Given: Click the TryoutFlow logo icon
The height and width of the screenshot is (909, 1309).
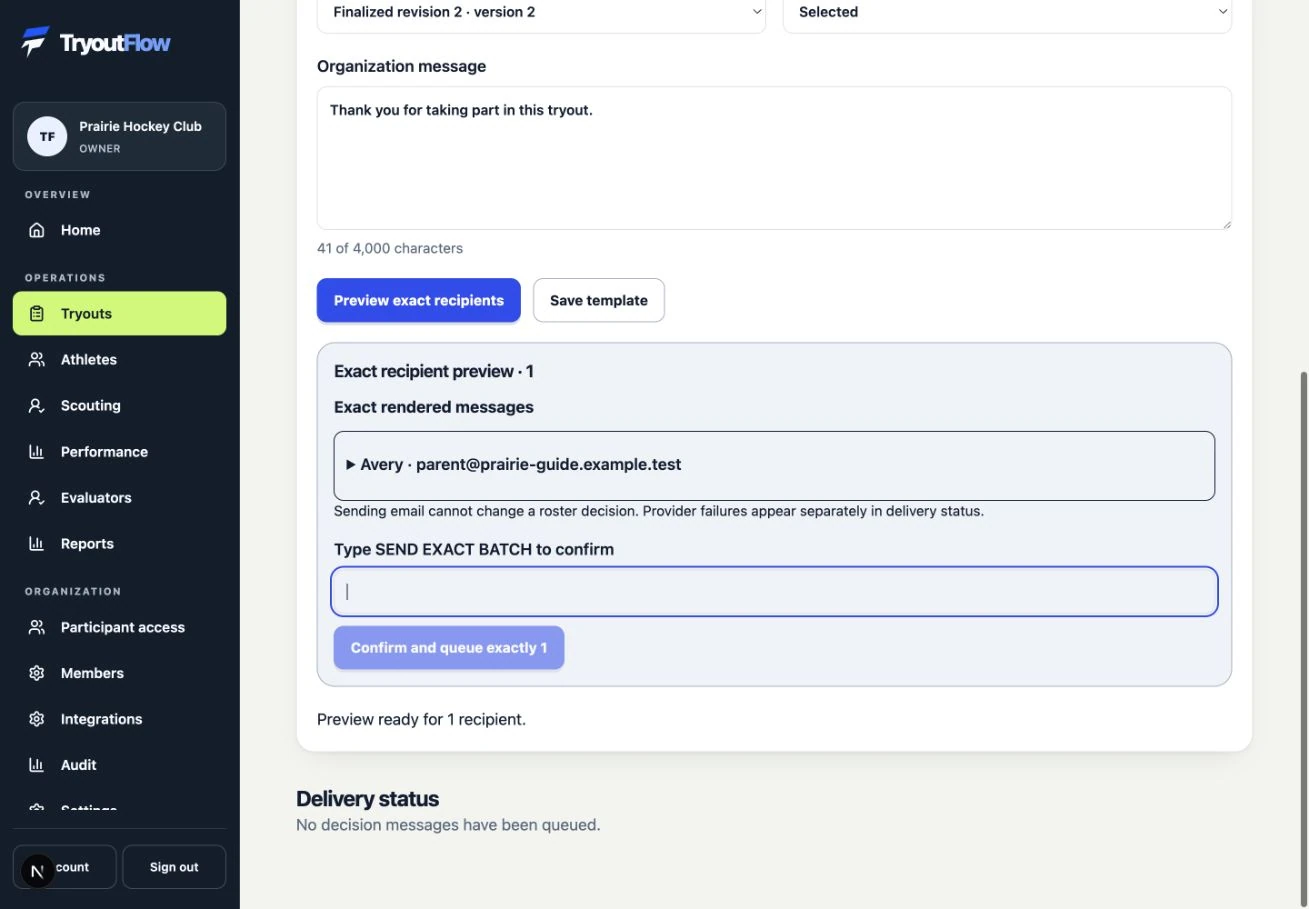Looking at the screenshot, I should point(36,42).
